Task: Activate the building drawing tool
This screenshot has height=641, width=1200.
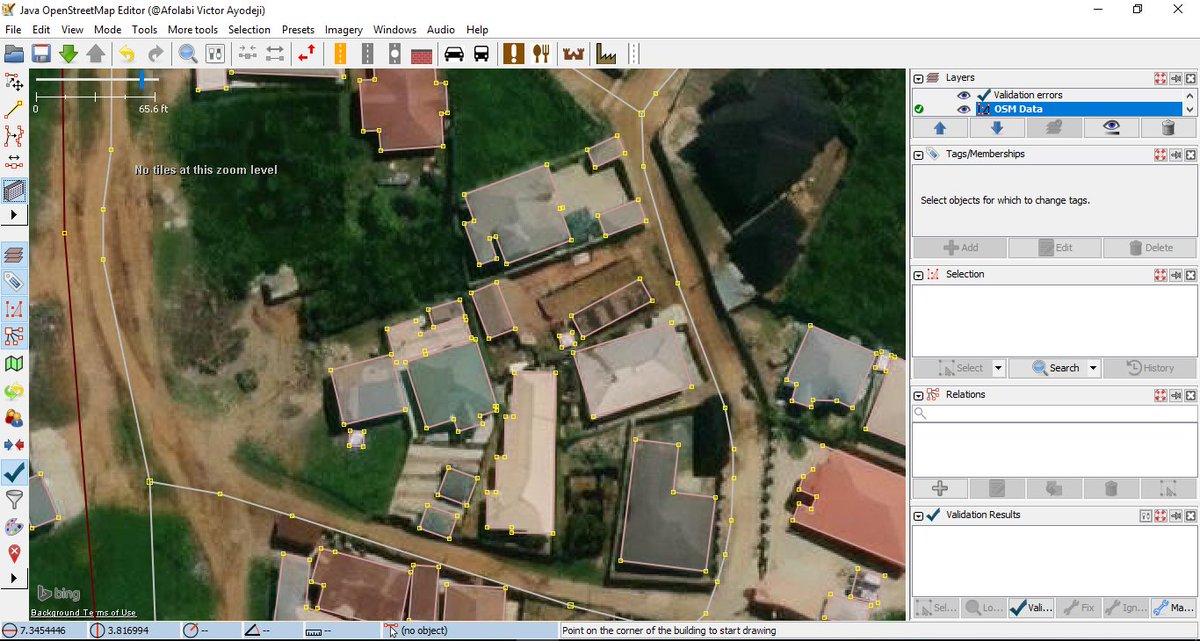Action: (x=14, y=189)
